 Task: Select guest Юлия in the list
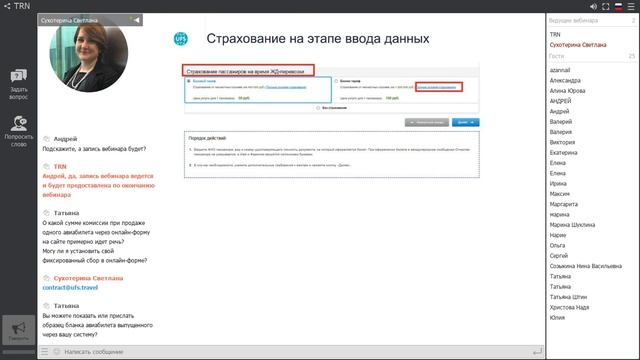557,318
